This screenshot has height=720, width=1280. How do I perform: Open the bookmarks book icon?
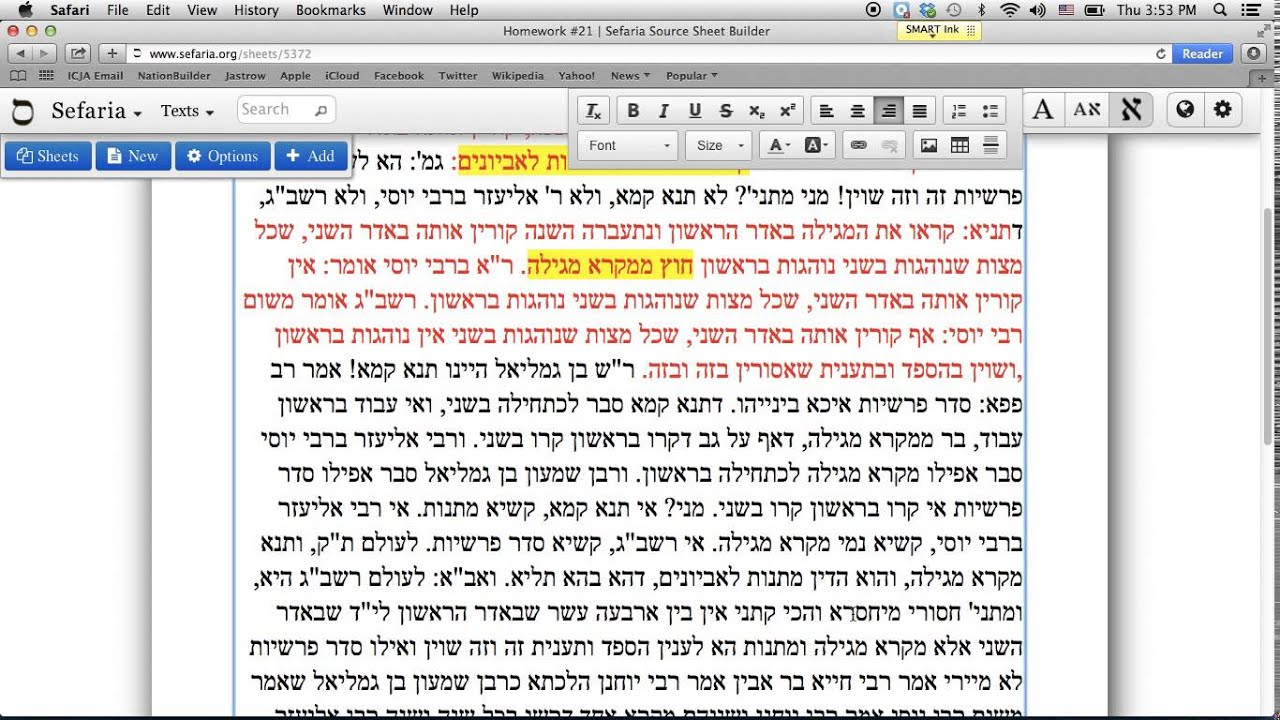pos(19,76)
